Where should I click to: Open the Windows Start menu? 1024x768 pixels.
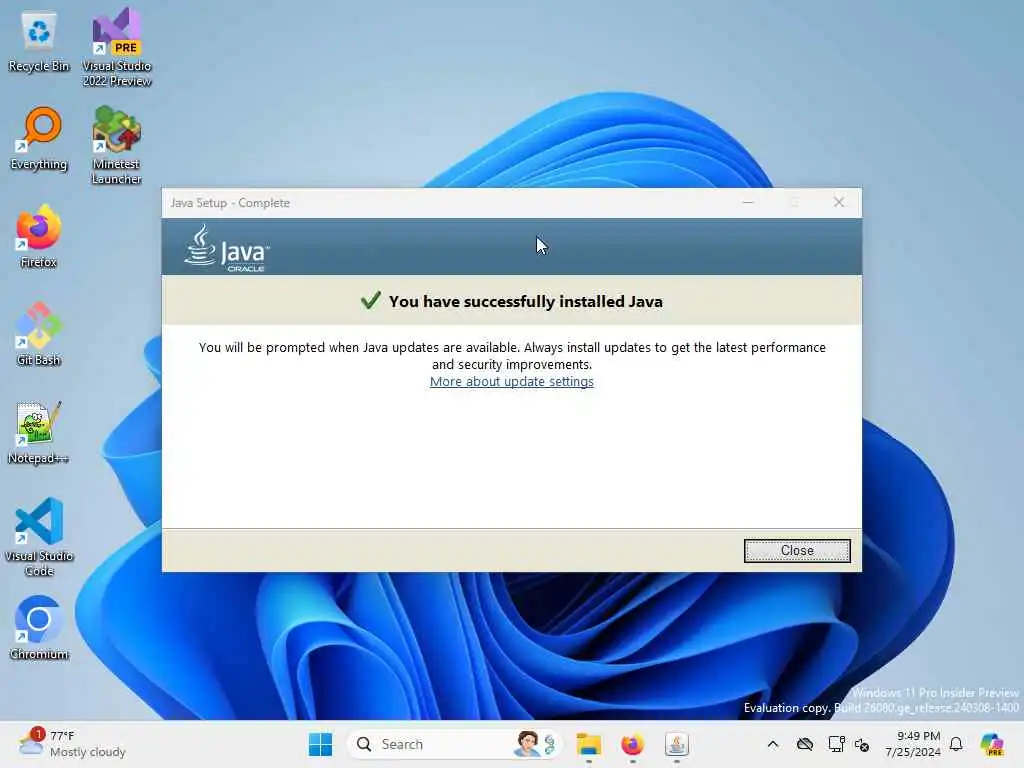click(320, 744)
